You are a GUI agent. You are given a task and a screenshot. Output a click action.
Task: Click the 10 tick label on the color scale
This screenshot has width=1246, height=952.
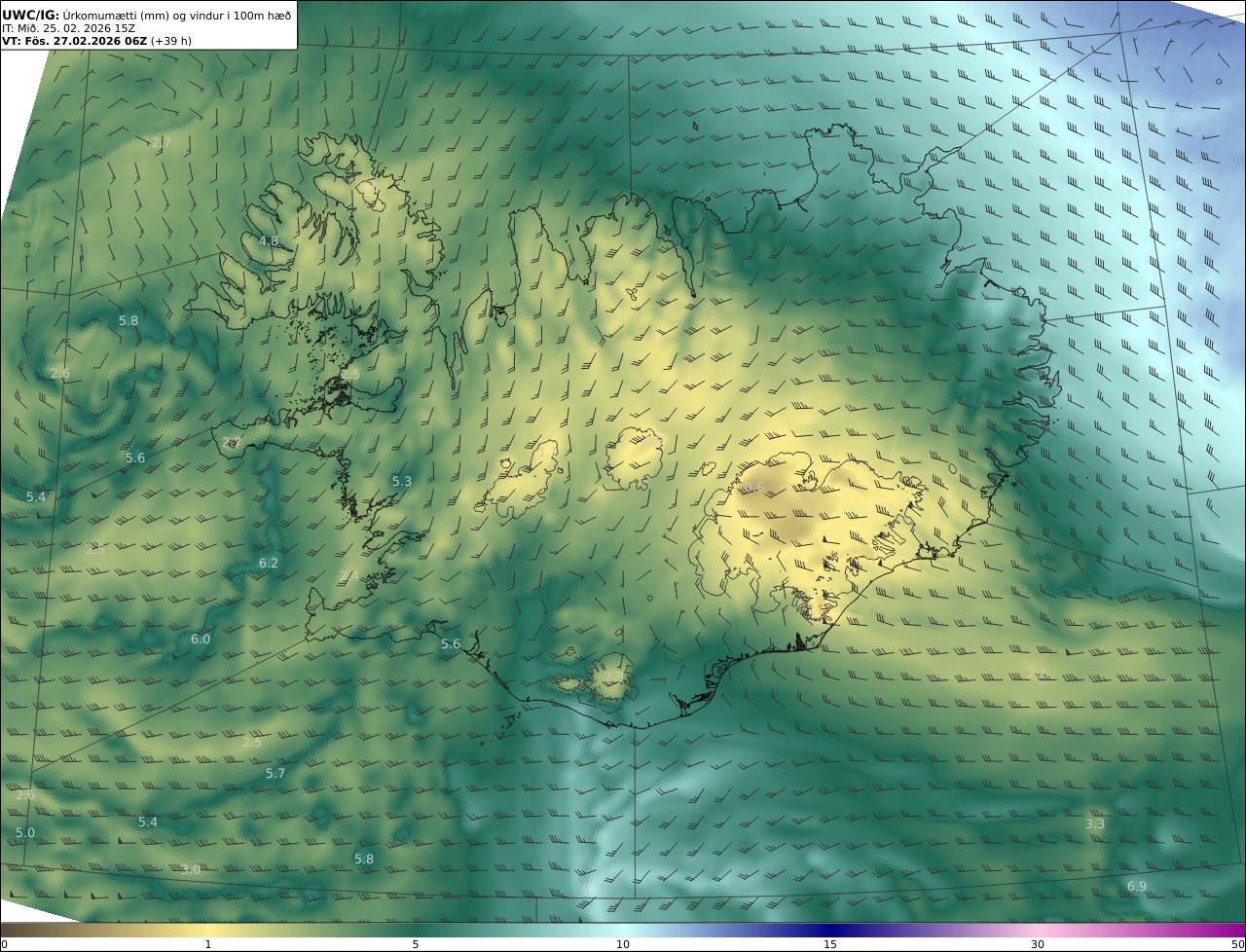pos(623,944)
